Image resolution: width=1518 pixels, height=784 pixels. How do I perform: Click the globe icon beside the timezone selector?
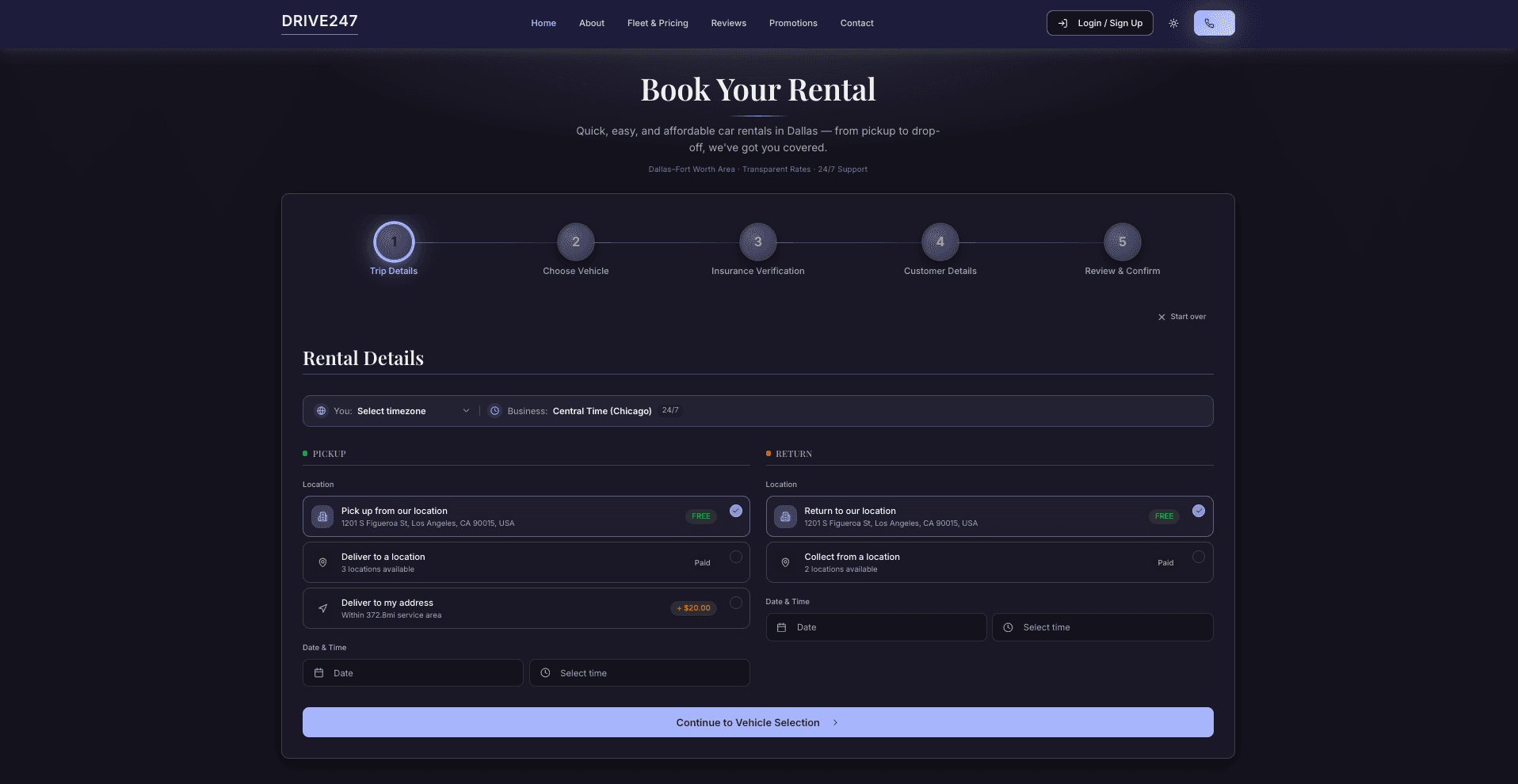pyautogui.click(x=321, y=411)
